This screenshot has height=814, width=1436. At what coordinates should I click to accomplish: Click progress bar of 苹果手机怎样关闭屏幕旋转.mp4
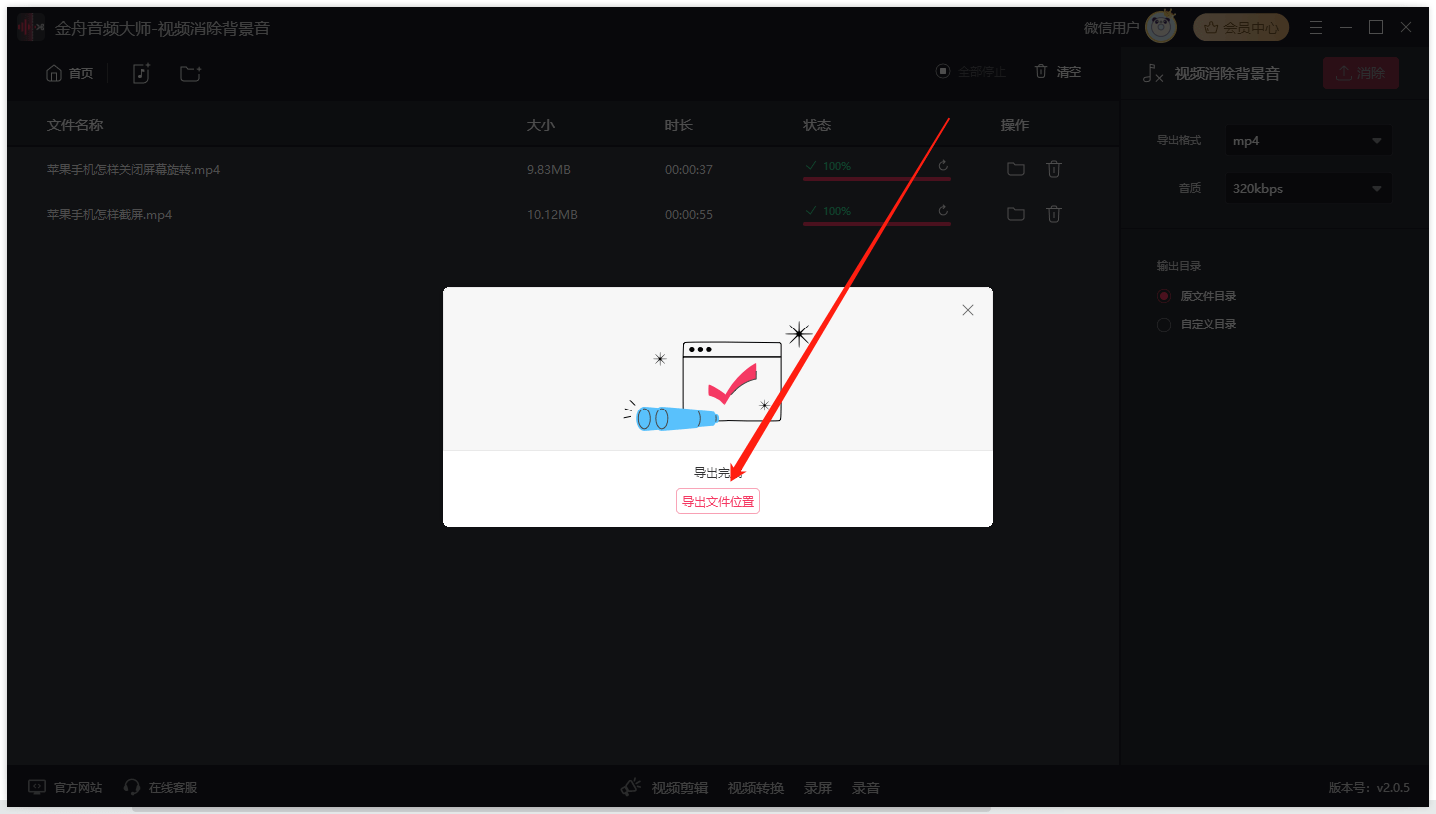click(x=876, y=179)
